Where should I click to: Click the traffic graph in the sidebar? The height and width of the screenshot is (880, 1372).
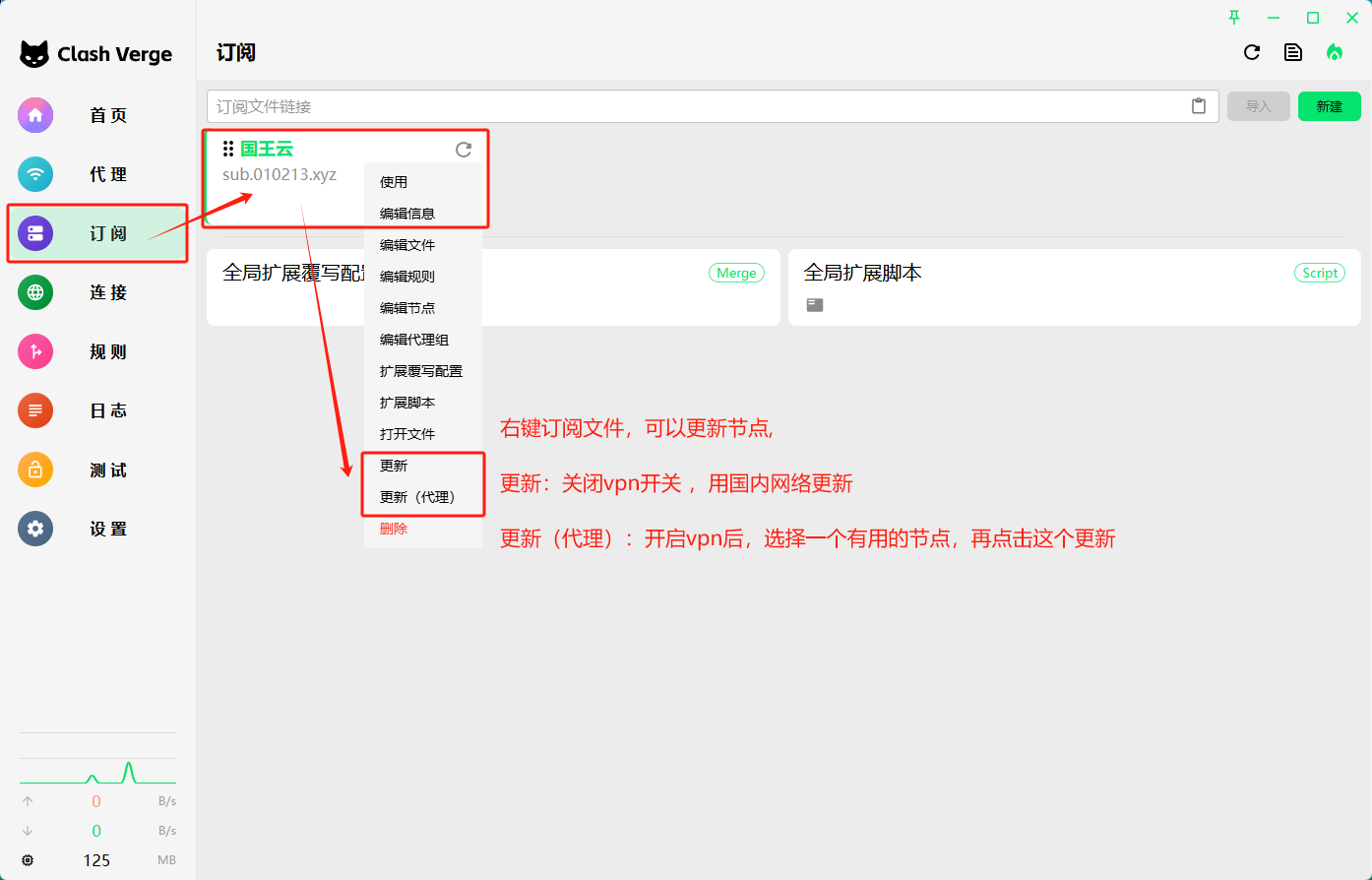click(x=97, y=770)
